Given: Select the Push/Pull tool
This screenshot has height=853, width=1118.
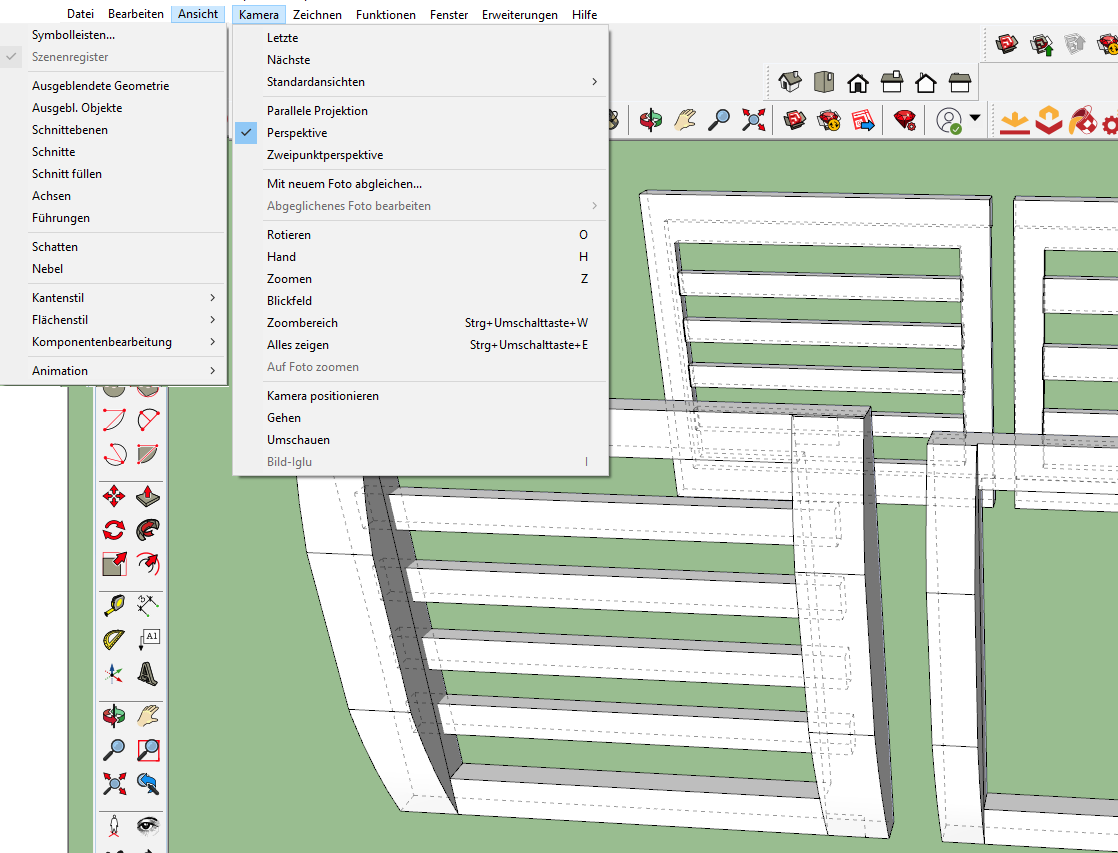Looking at the screenshot, I should pyautogui.click(x=148, y=497).
